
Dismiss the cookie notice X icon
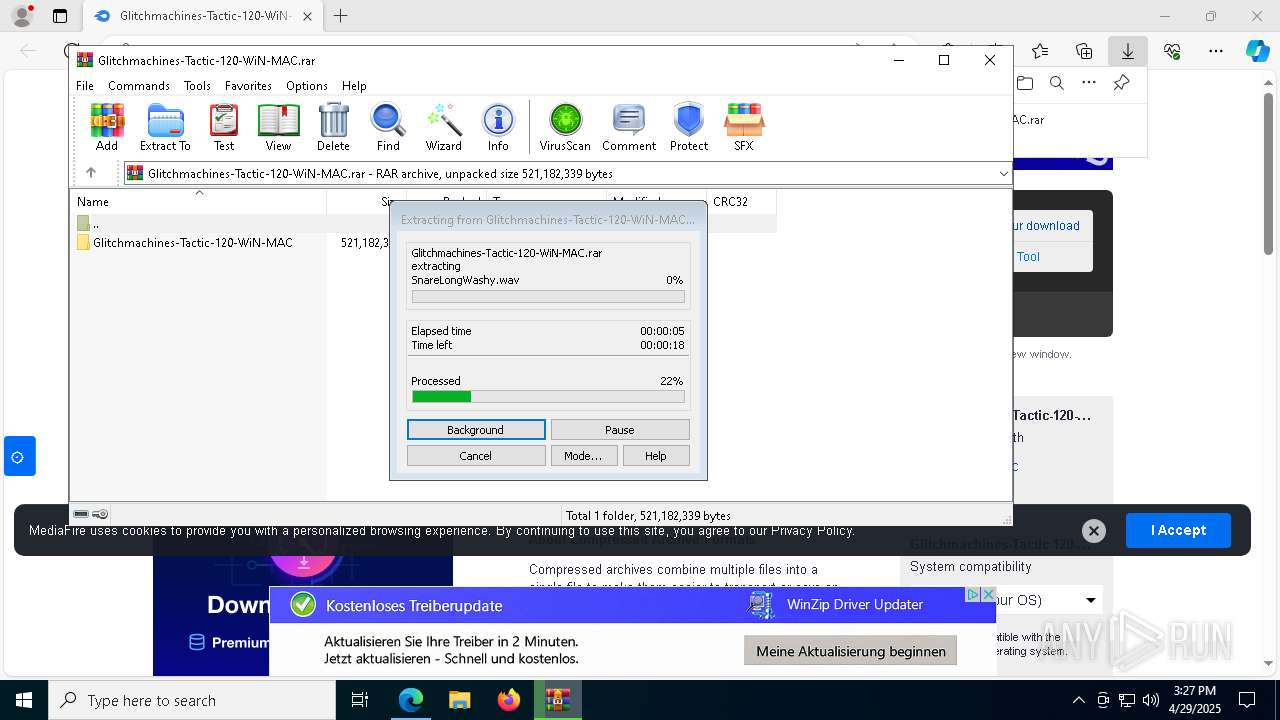1094,531
